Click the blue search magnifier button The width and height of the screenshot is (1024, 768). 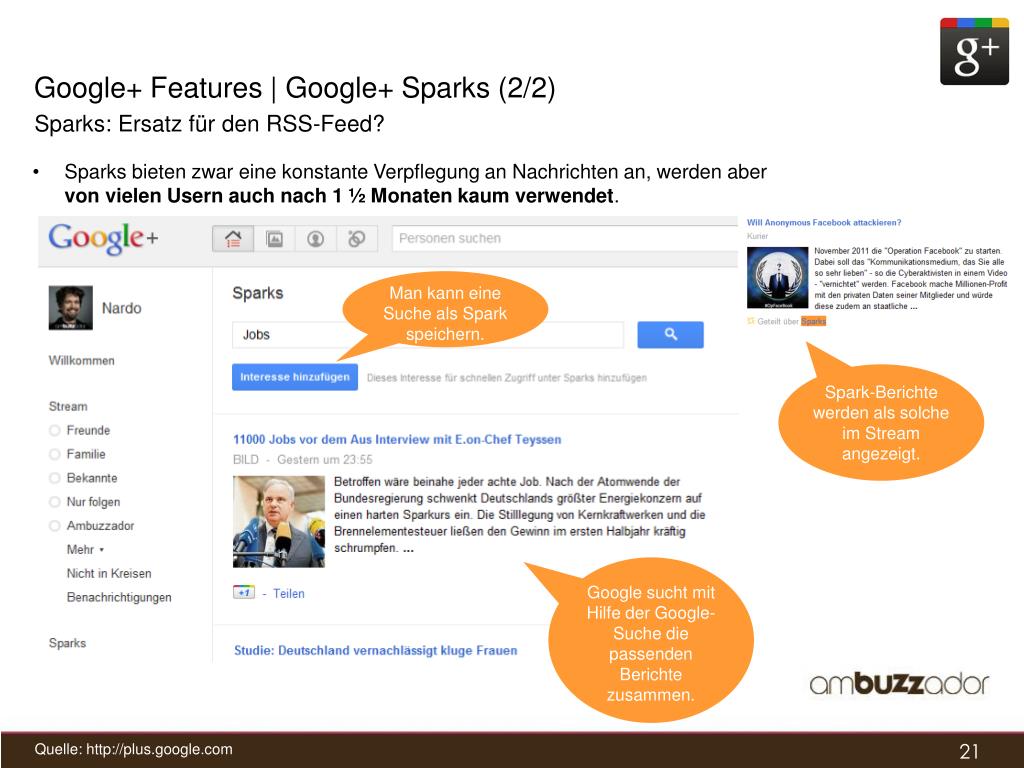click(x=670, y=334)
